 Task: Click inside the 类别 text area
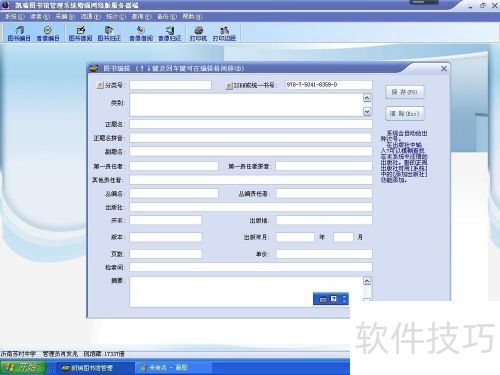click(246, 105)
